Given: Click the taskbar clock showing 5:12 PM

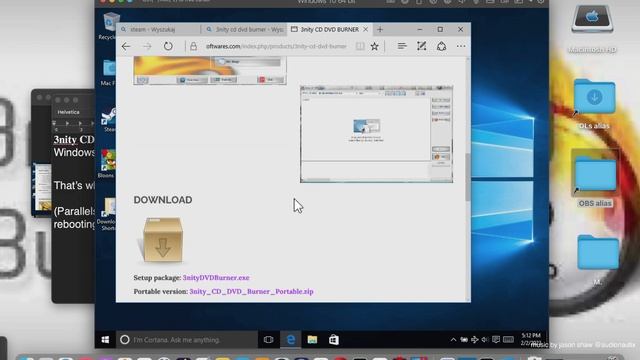Looking at the screenshot, I should tap(531, 339).
